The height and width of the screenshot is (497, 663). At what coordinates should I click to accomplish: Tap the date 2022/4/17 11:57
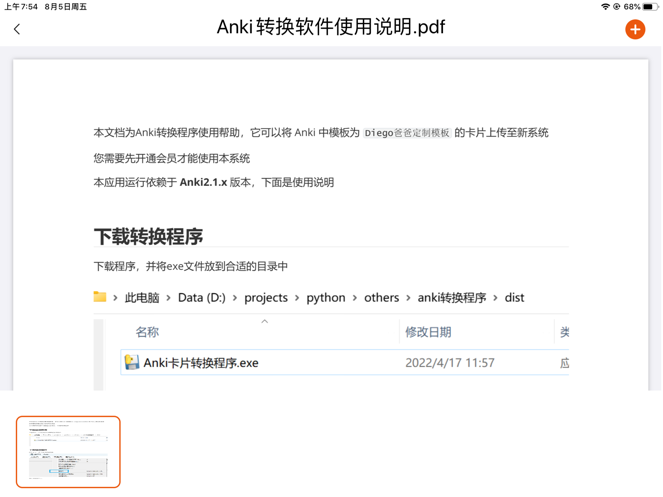coord(449,363)
